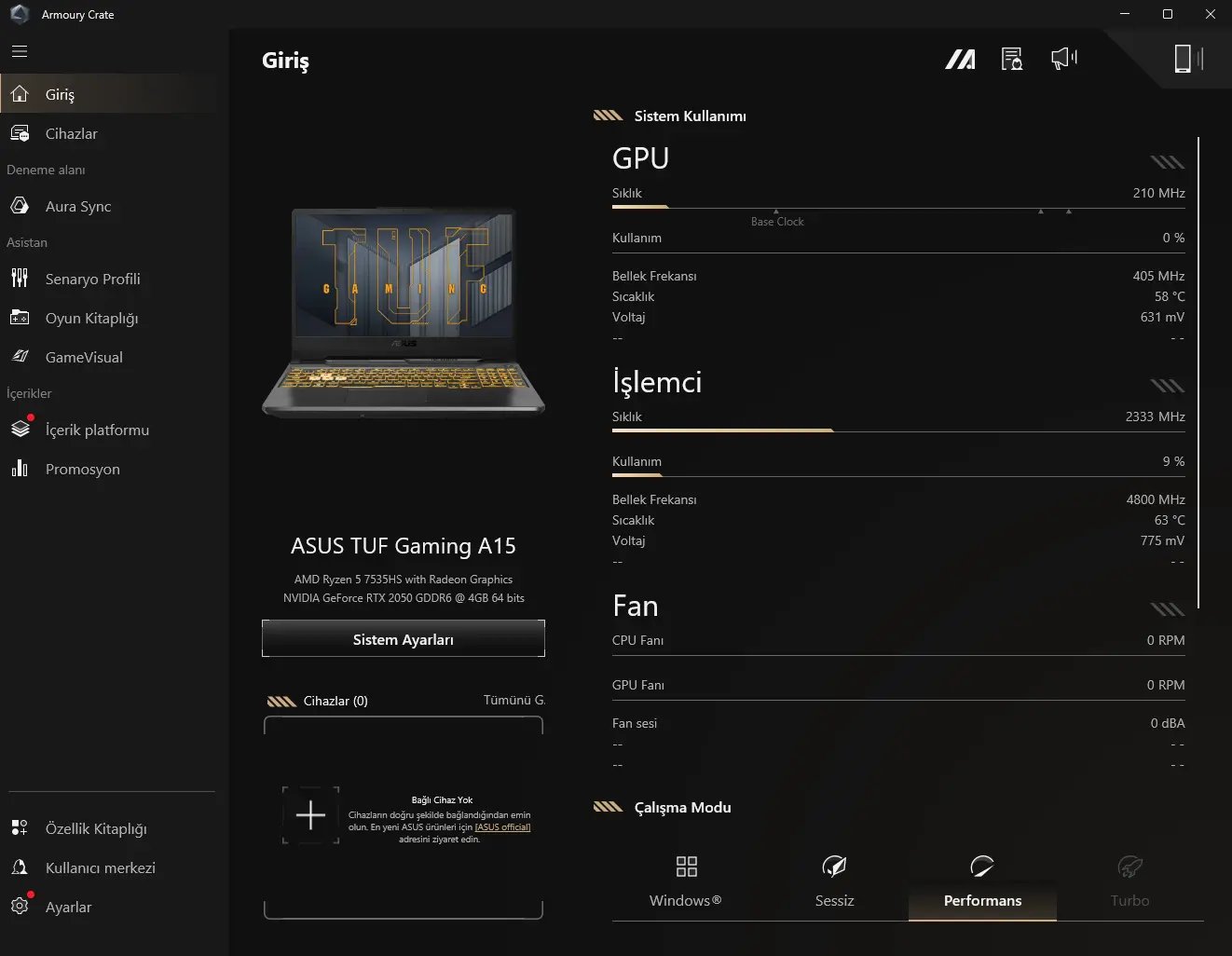Open Aura Sync label
1232x956 pixels.
click(x=78, y=206)
